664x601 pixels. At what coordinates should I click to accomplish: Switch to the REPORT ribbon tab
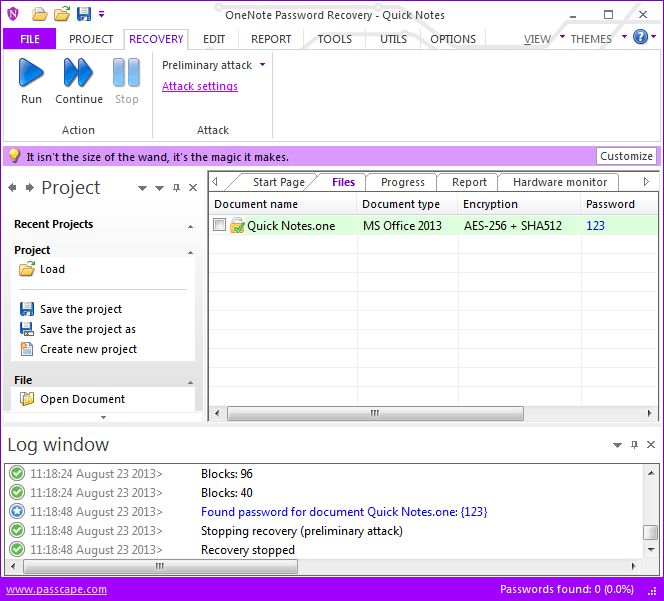[271, 39]
